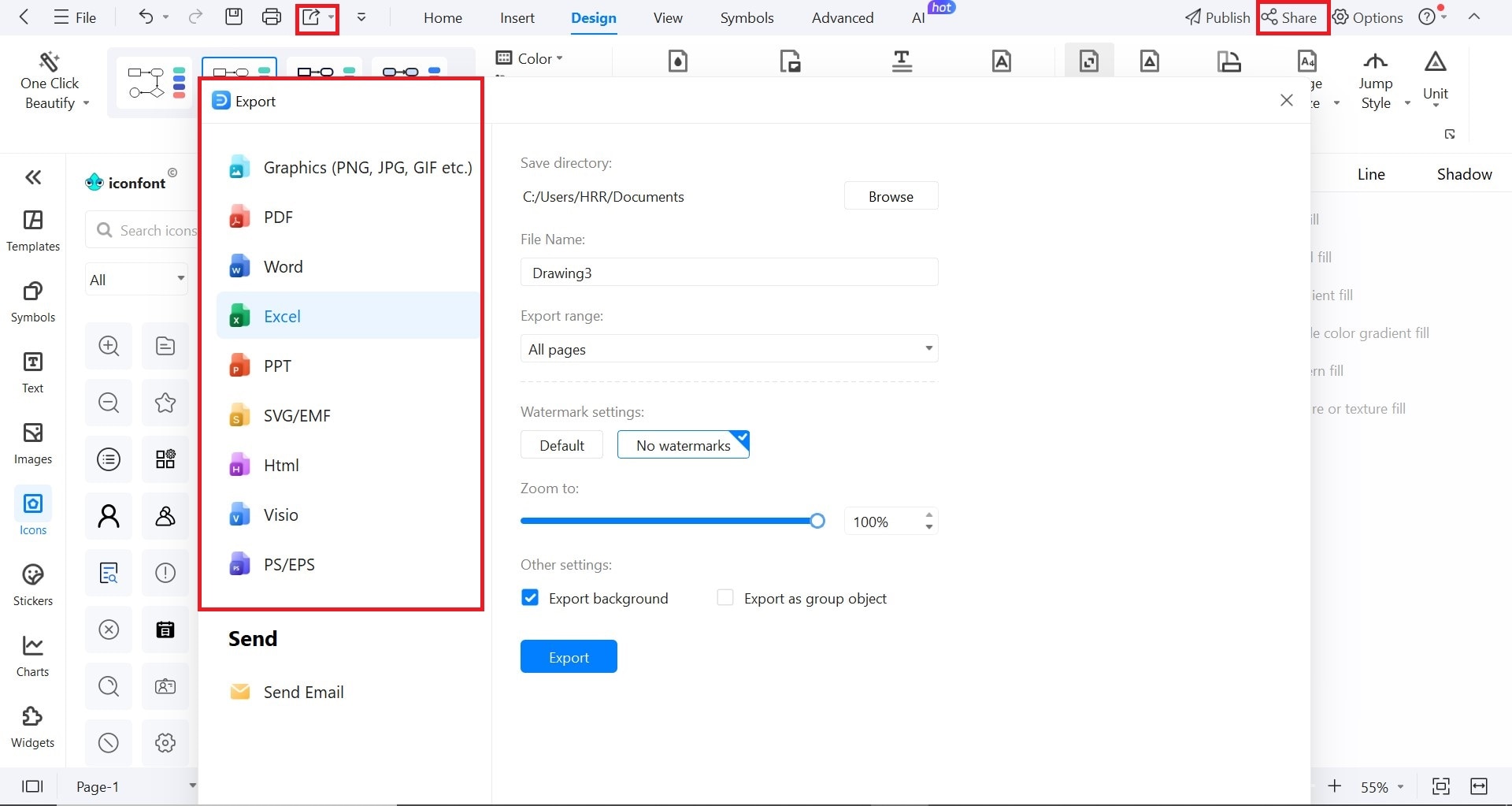The width and height of the screenshot is (1512, 806).
Task: Click Send Email
Action: 286,692
